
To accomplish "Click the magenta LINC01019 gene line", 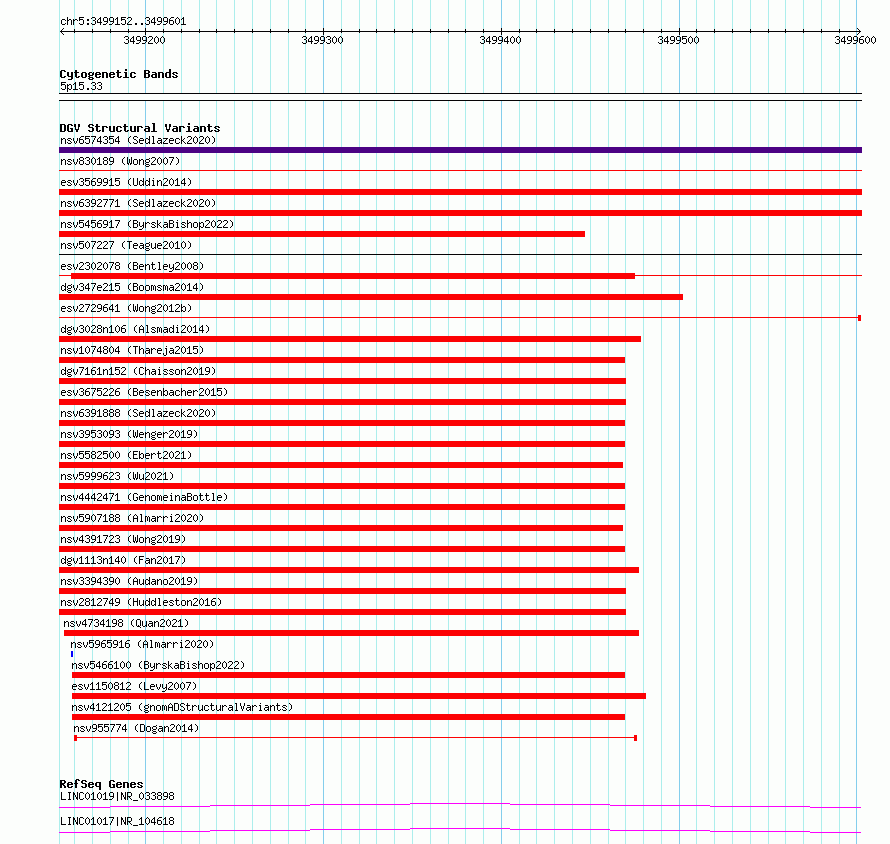I will click(460, 805).
